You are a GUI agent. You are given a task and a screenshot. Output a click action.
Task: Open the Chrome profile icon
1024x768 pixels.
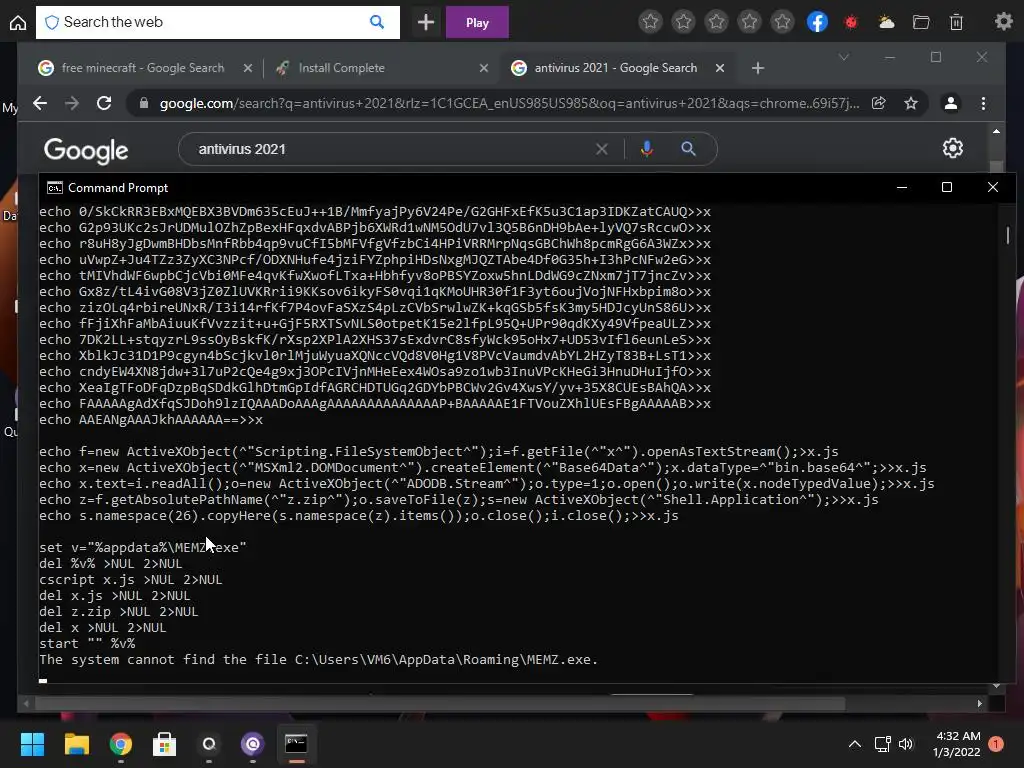tap(951, 103)
